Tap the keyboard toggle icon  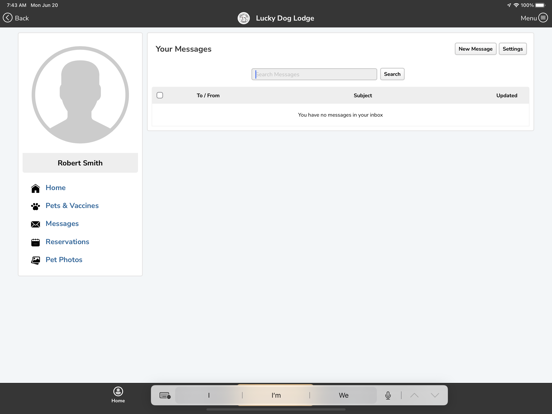point(165,395)
